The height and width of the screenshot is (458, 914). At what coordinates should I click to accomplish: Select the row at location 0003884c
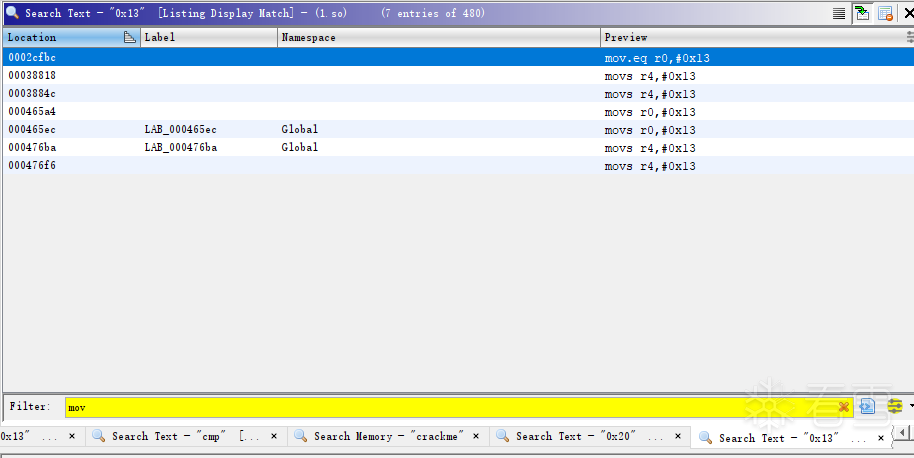tap(458, 94)
